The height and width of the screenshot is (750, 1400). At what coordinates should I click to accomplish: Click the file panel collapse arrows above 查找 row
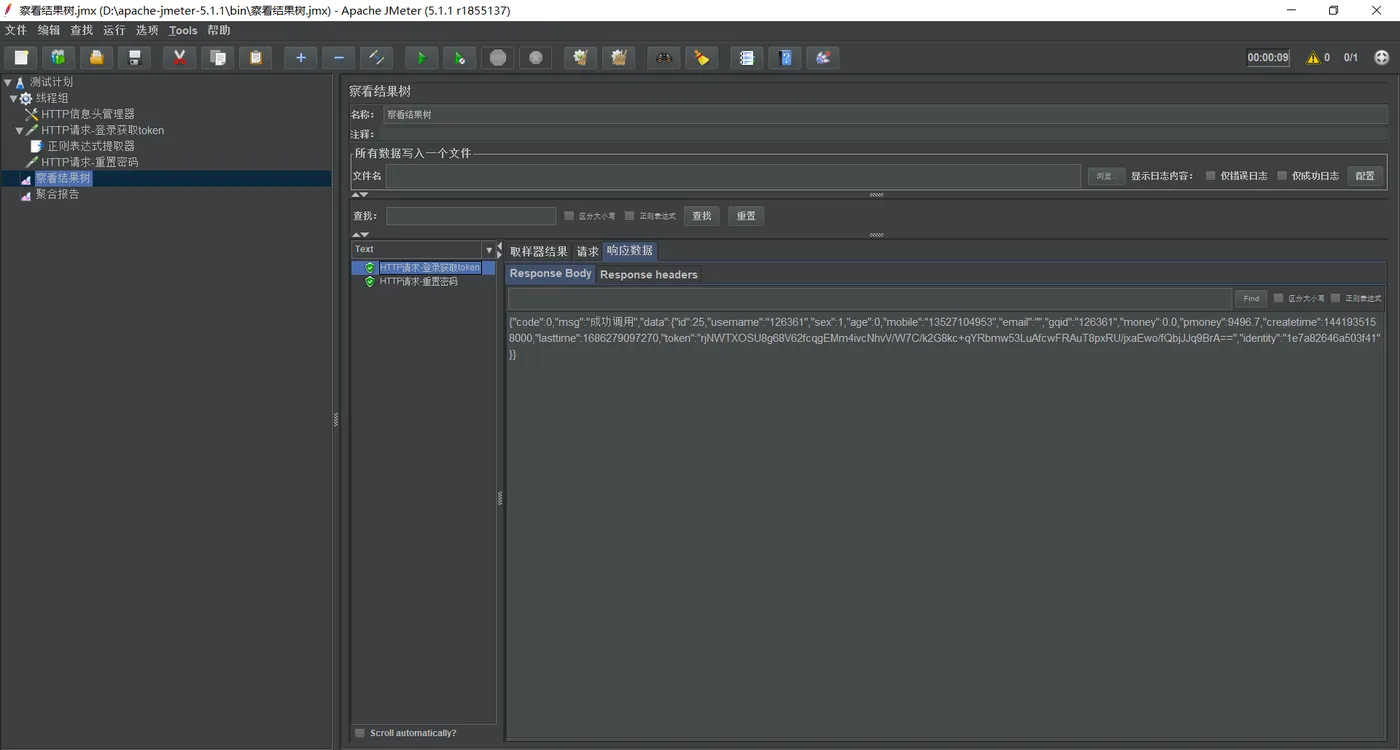pos(361,195)
